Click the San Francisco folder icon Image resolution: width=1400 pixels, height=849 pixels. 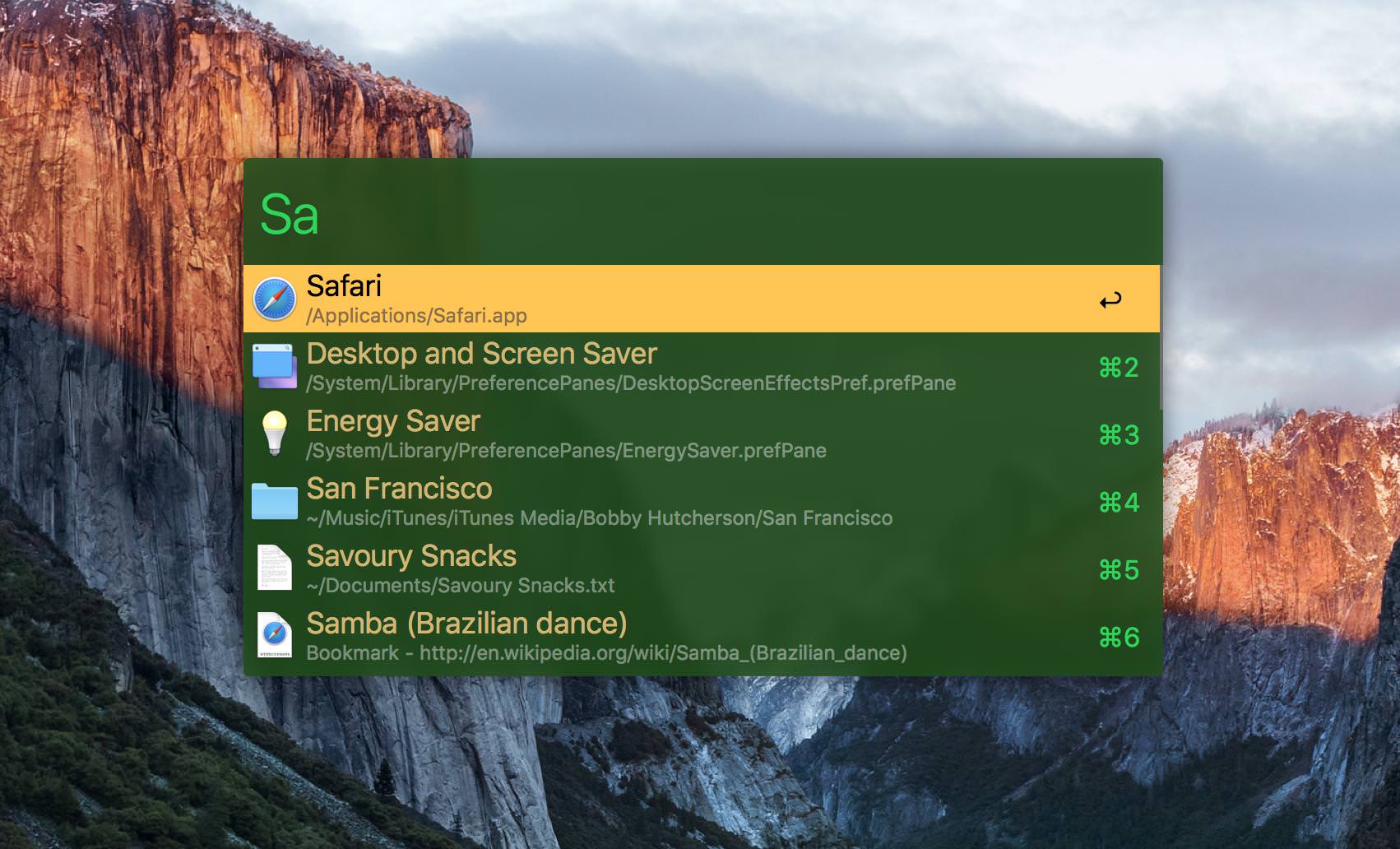(274, 501)
